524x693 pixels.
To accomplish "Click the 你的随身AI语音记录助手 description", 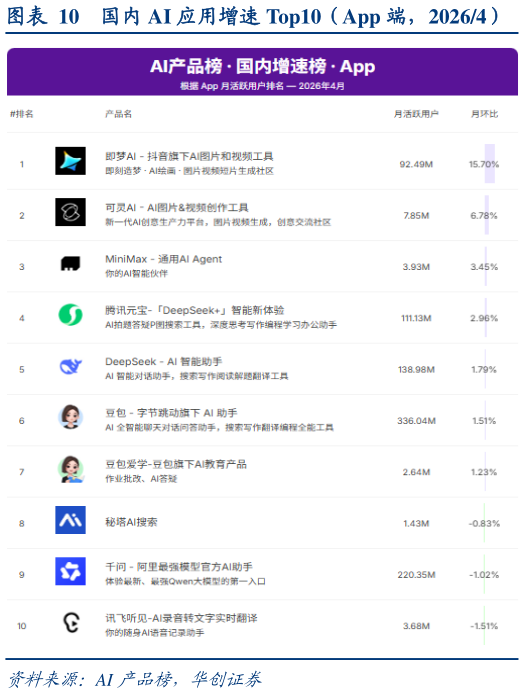I will click(155, 633).
